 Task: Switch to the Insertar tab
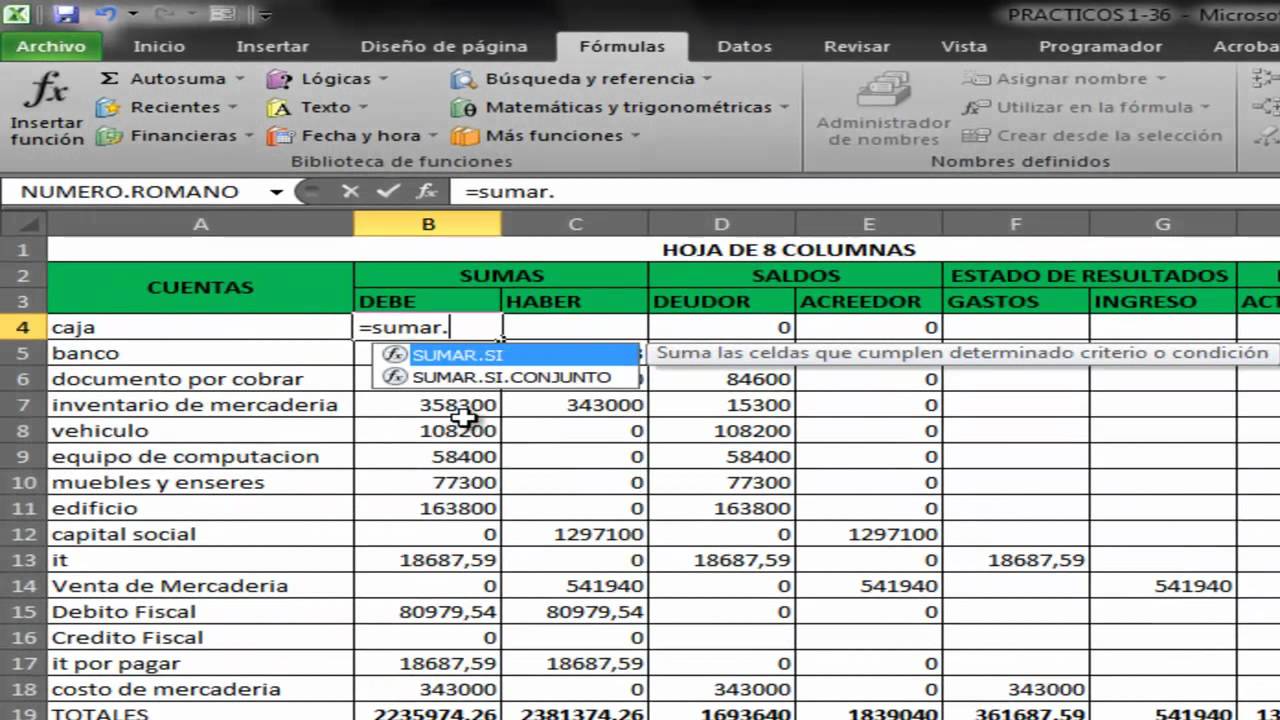(x=272, y=46)
